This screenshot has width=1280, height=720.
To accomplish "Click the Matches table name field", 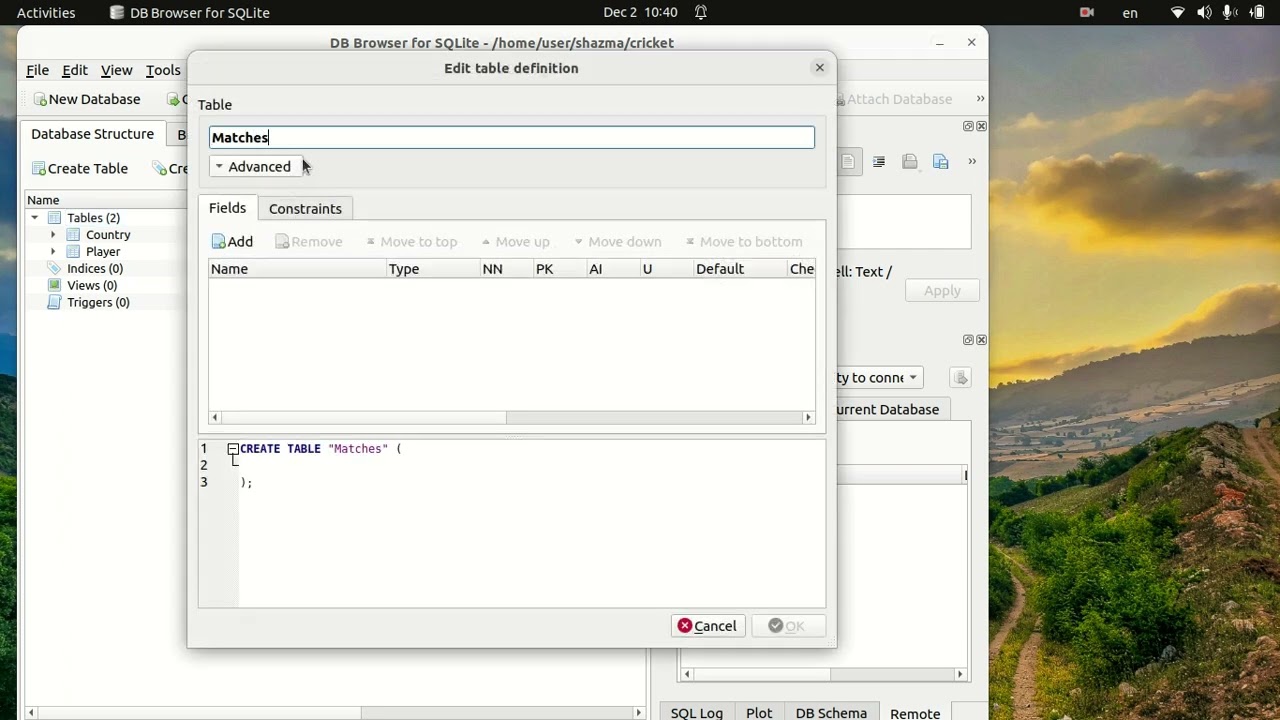I will tap(512, 138).
